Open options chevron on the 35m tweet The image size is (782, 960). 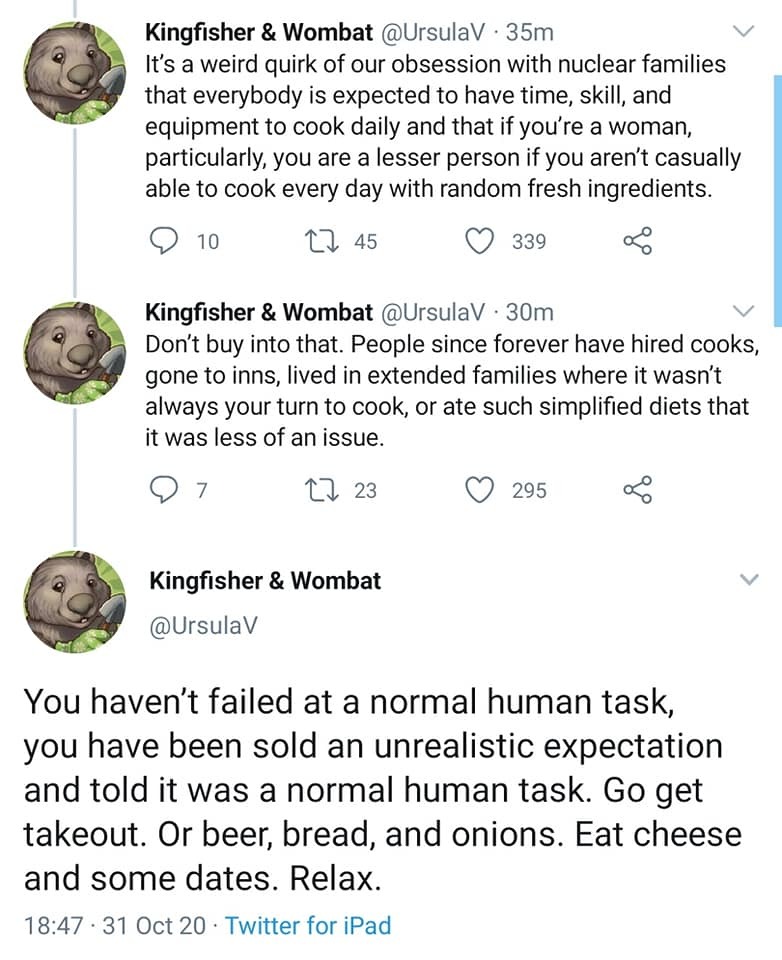[x=744, y=33]
